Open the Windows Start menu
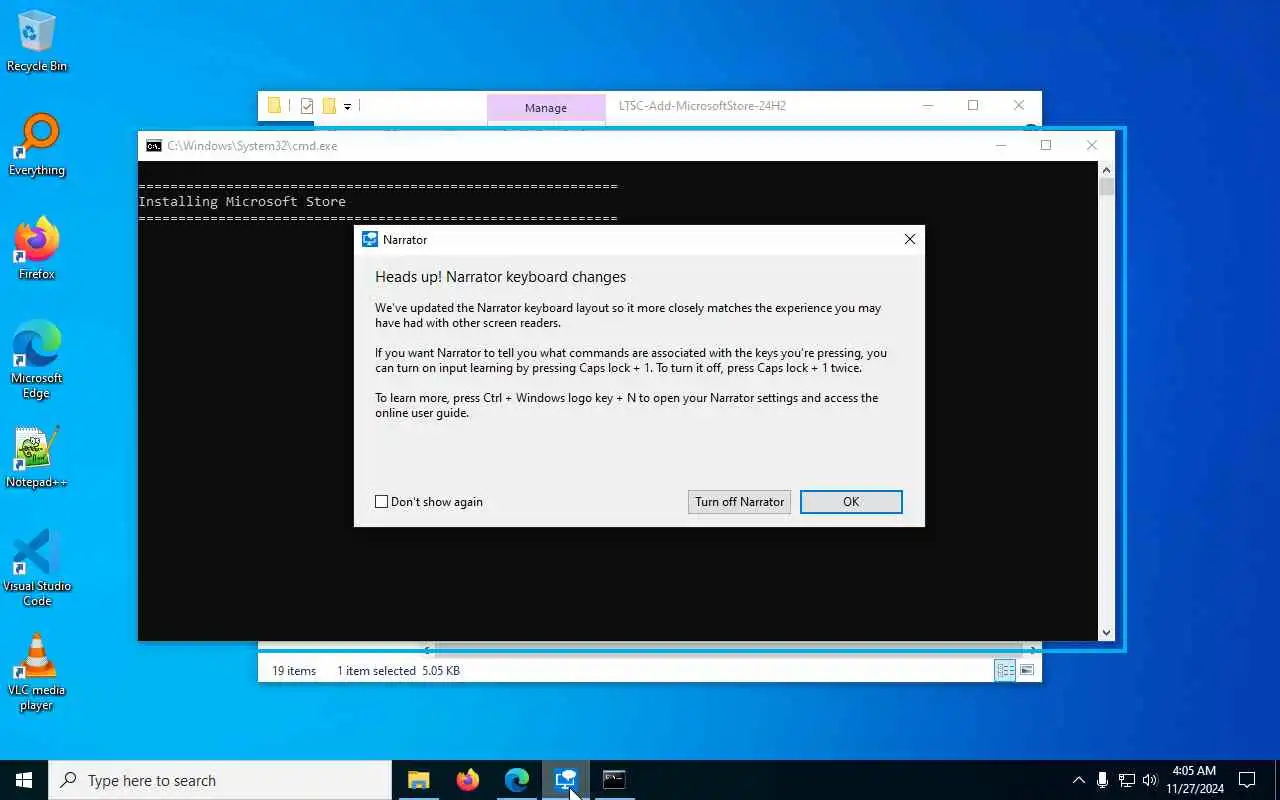 [x=24, y=780]
